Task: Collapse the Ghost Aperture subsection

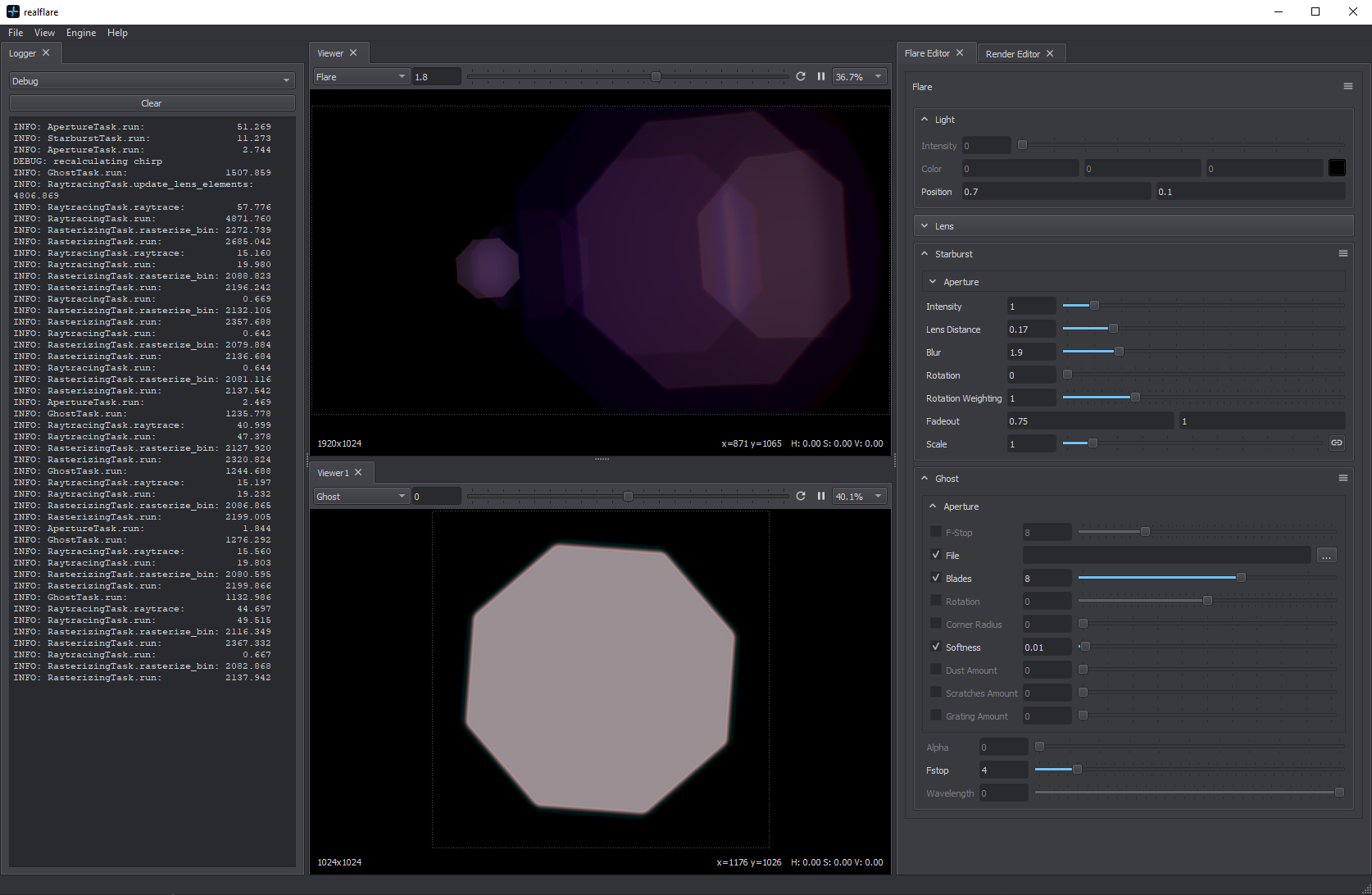Action: 933,507
